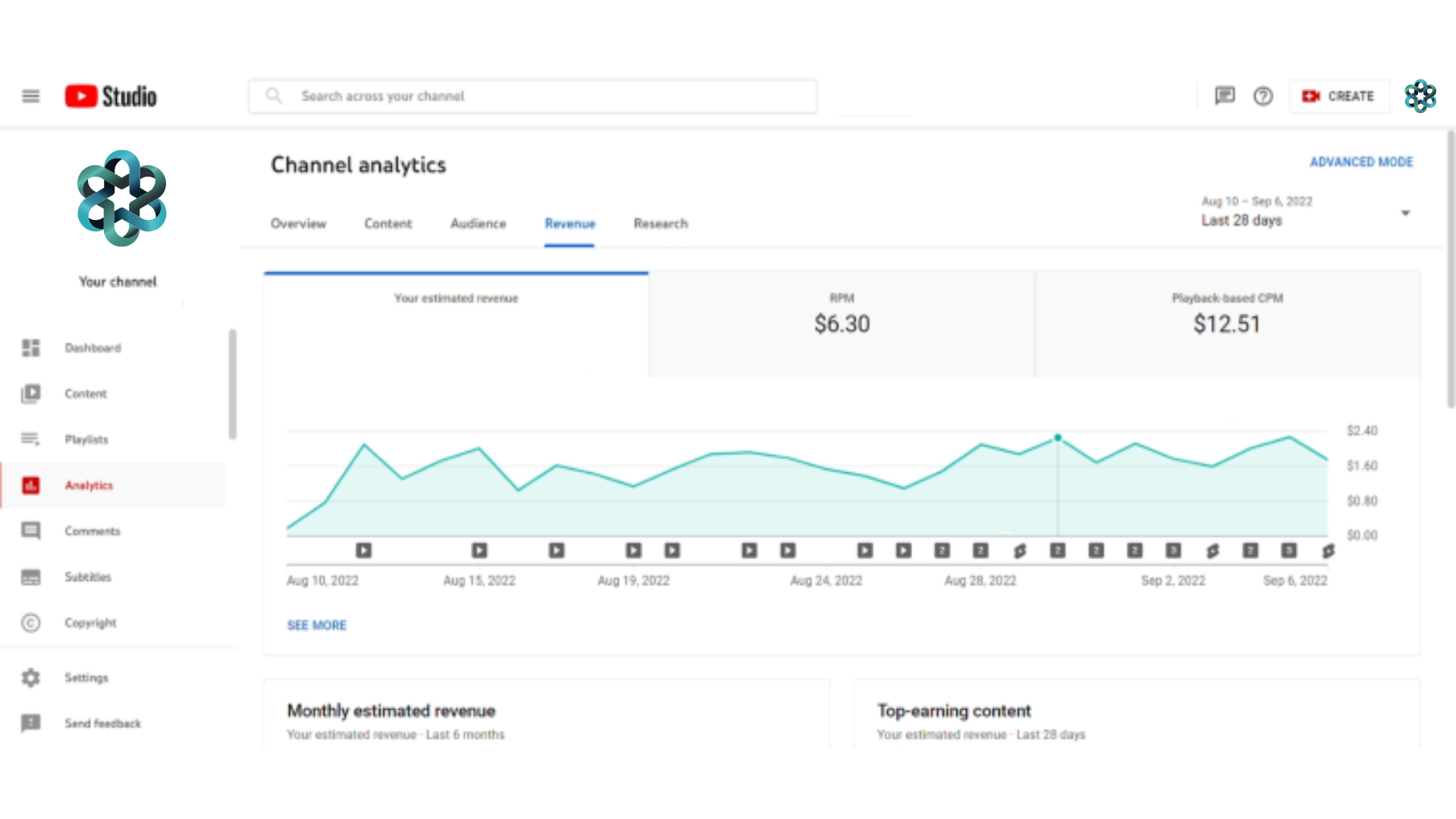
Task: Click the ADVANCED MODE link
Action: click(1361, 162)
